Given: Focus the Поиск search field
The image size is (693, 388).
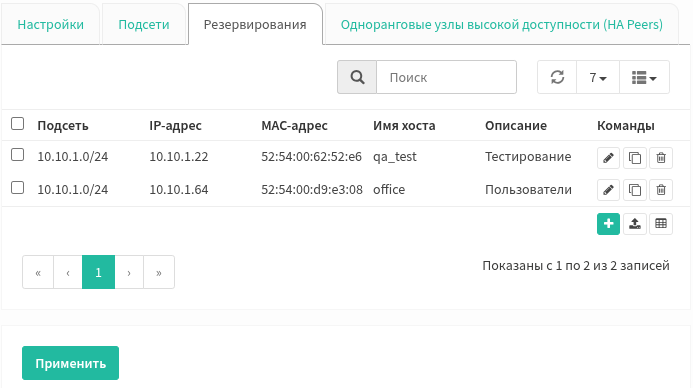Looking at the screenshot, I should tap(446, 77).
